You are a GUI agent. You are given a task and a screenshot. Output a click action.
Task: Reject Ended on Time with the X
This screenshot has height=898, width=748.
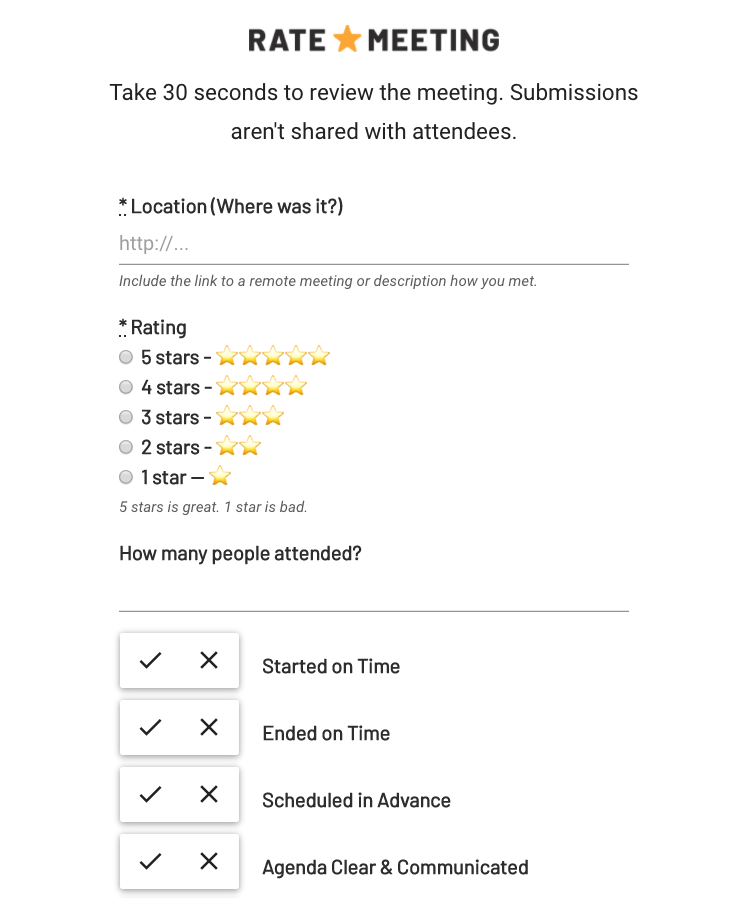pos(209,727)
